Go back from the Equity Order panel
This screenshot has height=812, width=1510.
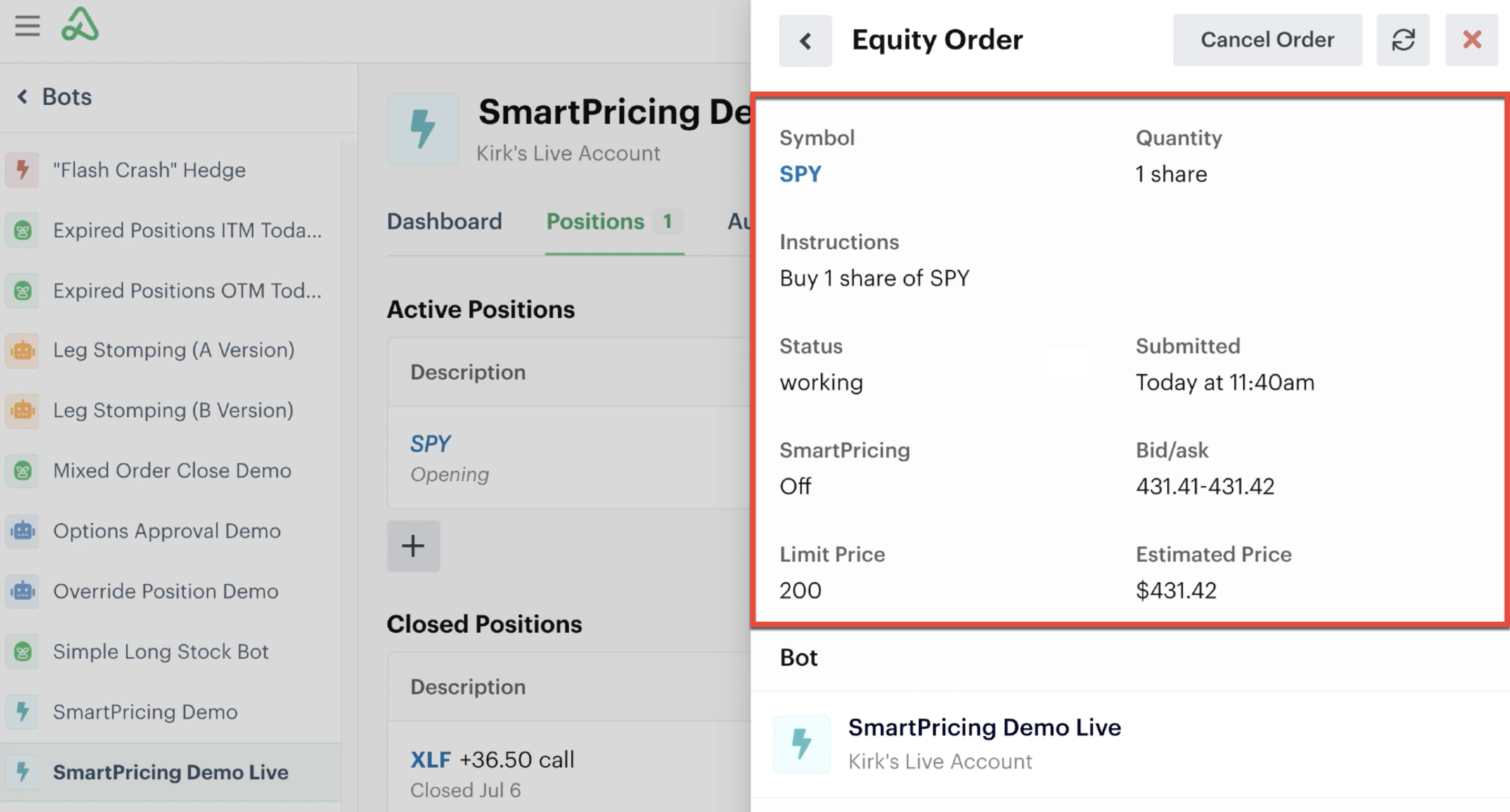tap(805, 40)
